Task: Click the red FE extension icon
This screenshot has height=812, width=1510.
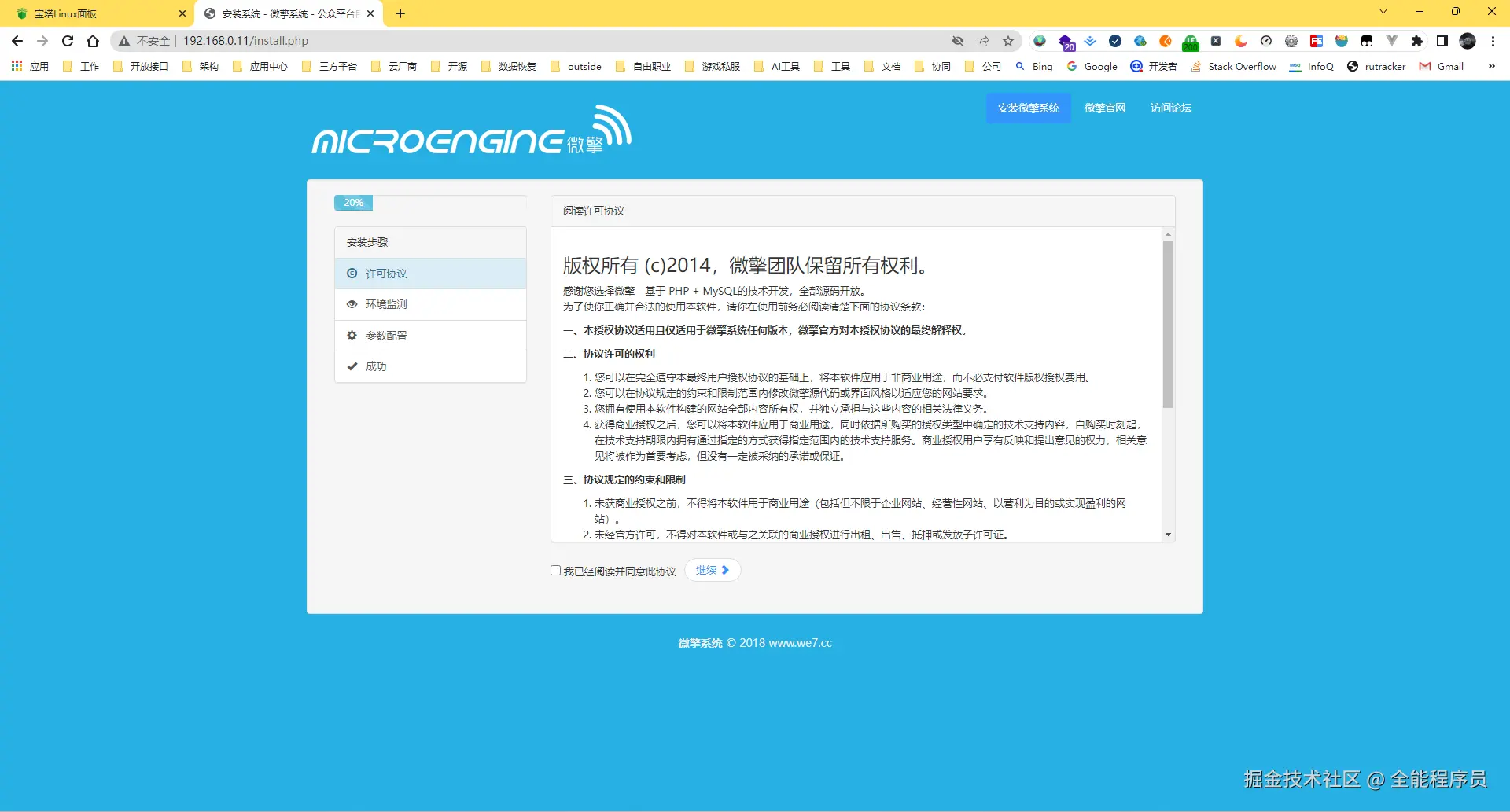Action: (x=1317, y=41)
